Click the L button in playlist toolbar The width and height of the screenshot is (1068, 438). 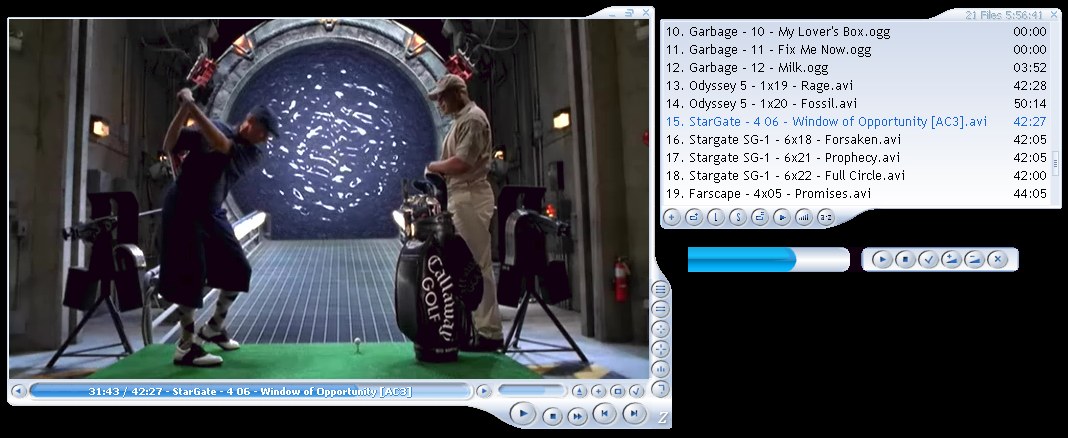716,217
